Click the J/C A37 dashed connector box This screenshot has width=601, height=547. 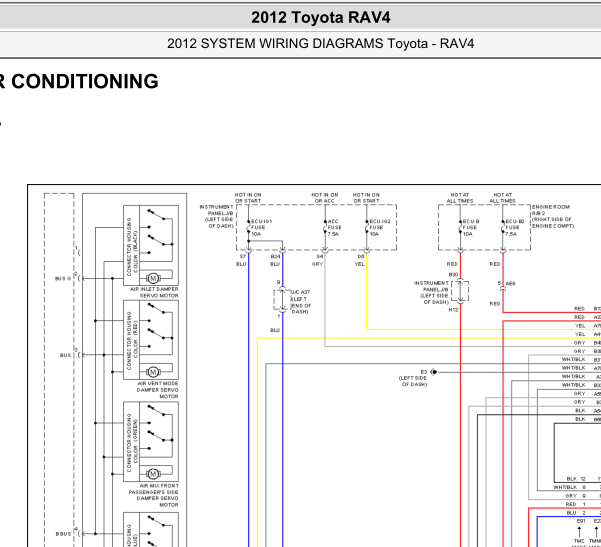pos(282,300)
